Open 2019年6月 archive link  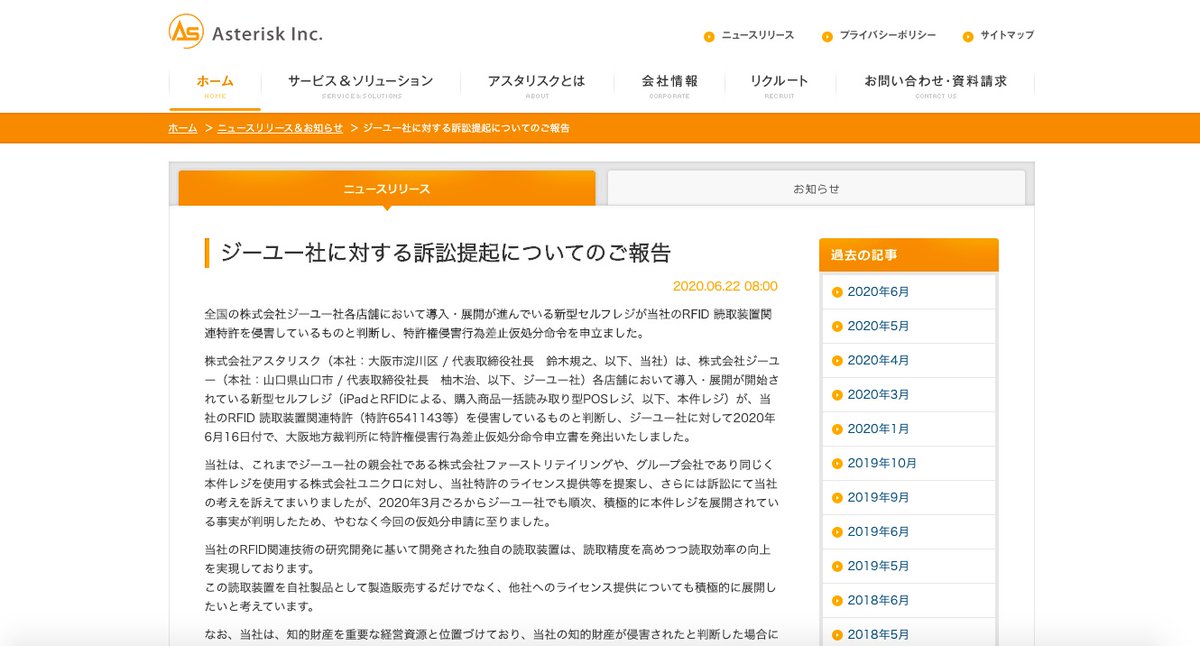[x=878, y=532]
